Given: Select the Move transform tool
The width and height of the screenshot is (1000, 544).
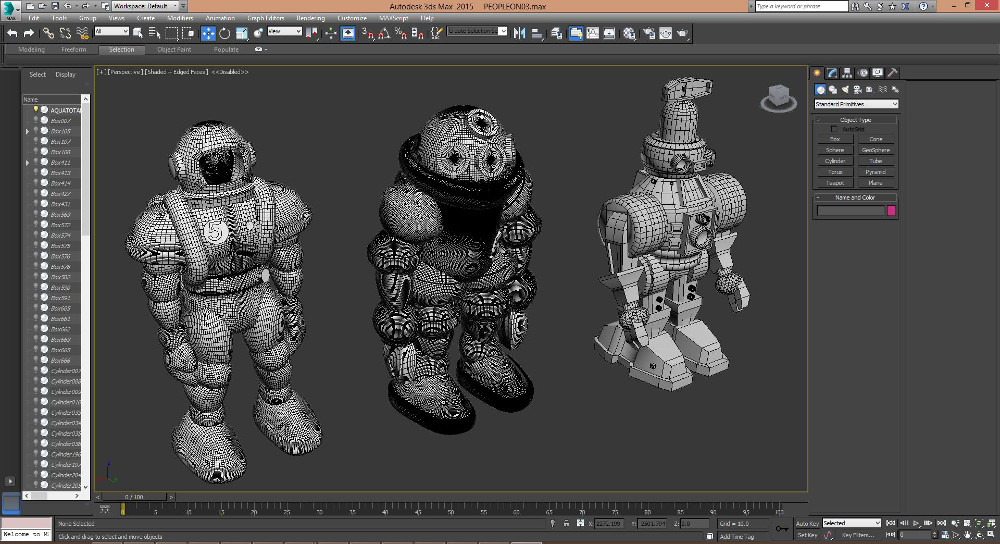Looking at the screenshot, I should tap(209, 33).
